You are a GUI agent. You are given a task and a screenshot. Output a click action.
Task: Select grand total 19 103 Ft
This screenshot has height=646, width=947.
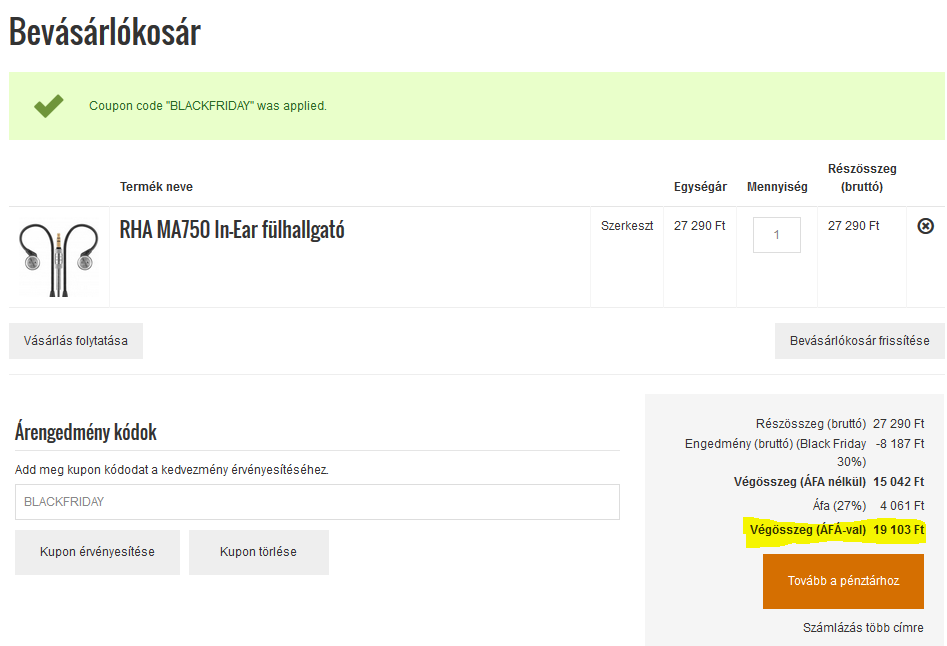click(899, 530)
